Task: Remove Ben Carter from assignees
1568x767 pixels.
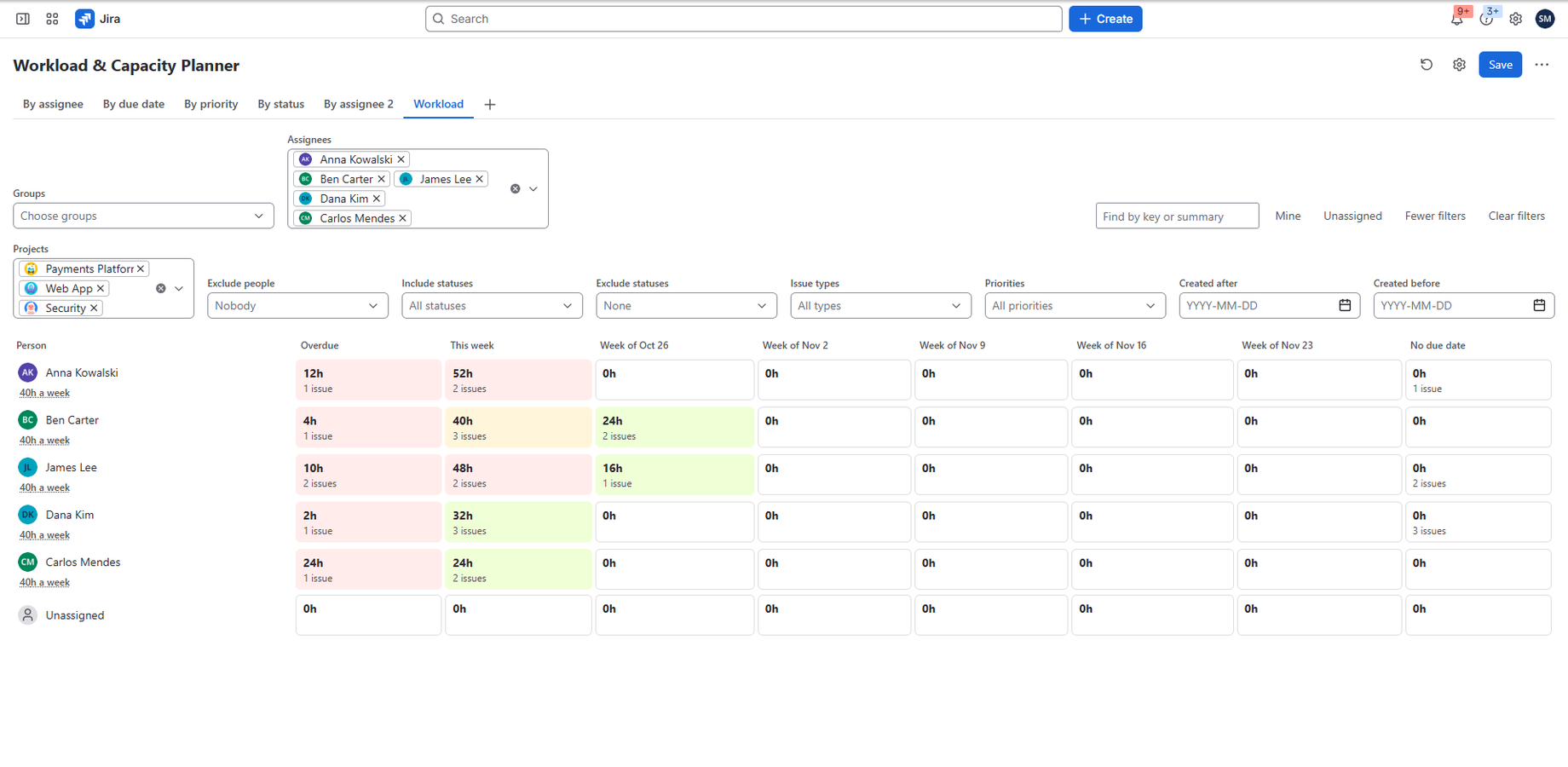Action: [381, 179]
